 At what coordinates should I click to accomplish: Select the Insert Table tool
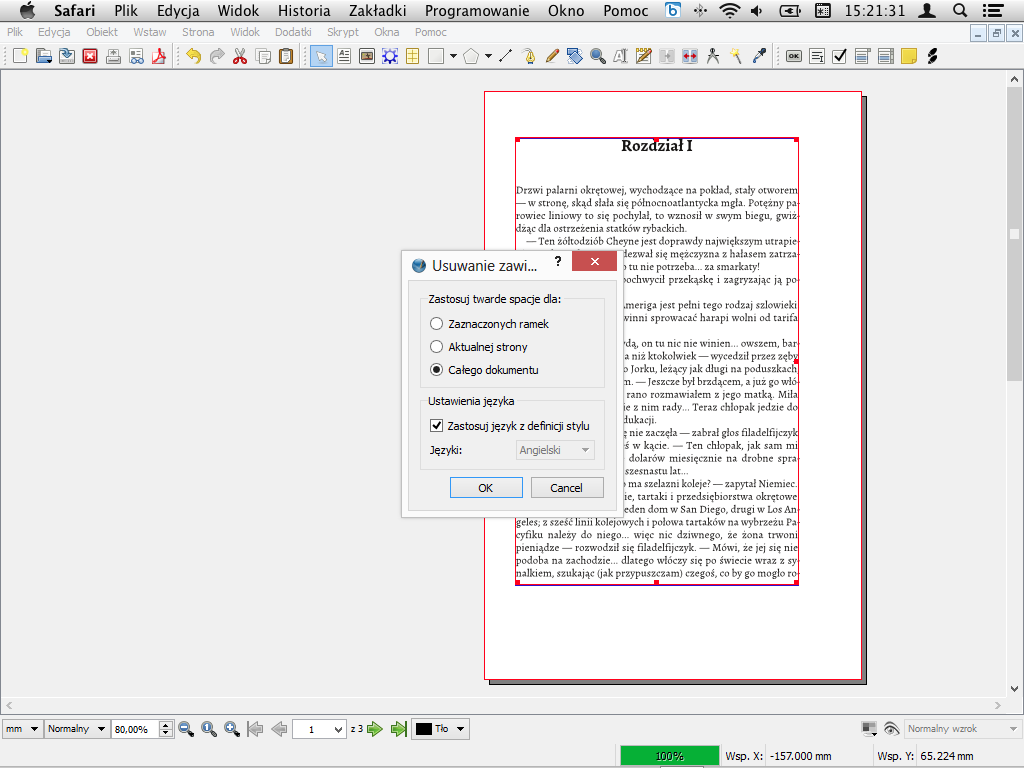(x=412, y=56)
